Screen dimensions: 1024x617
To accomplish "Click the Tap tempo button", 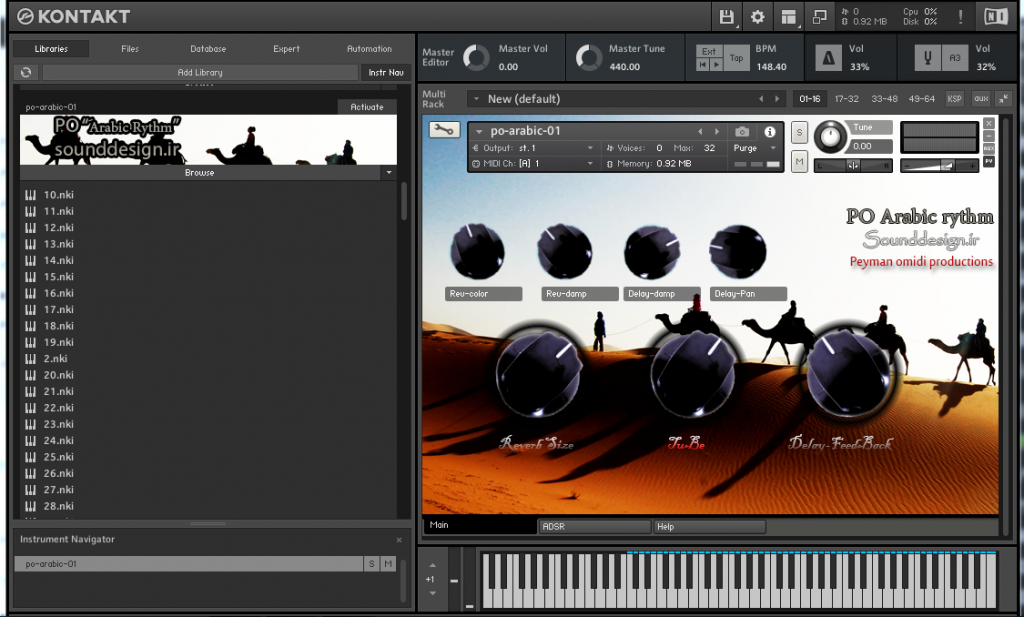I will [x=737, y=58].
